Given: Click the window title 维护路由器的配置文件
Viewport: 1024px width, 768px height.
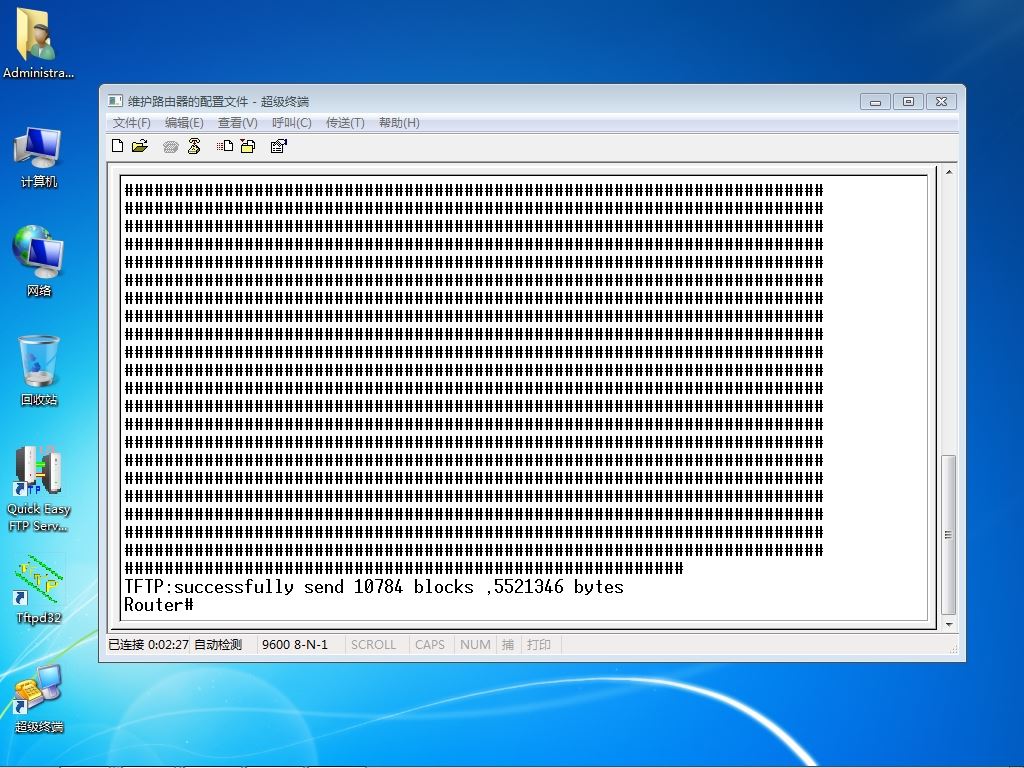Looking at the screenshot, I should click(188, 101).
